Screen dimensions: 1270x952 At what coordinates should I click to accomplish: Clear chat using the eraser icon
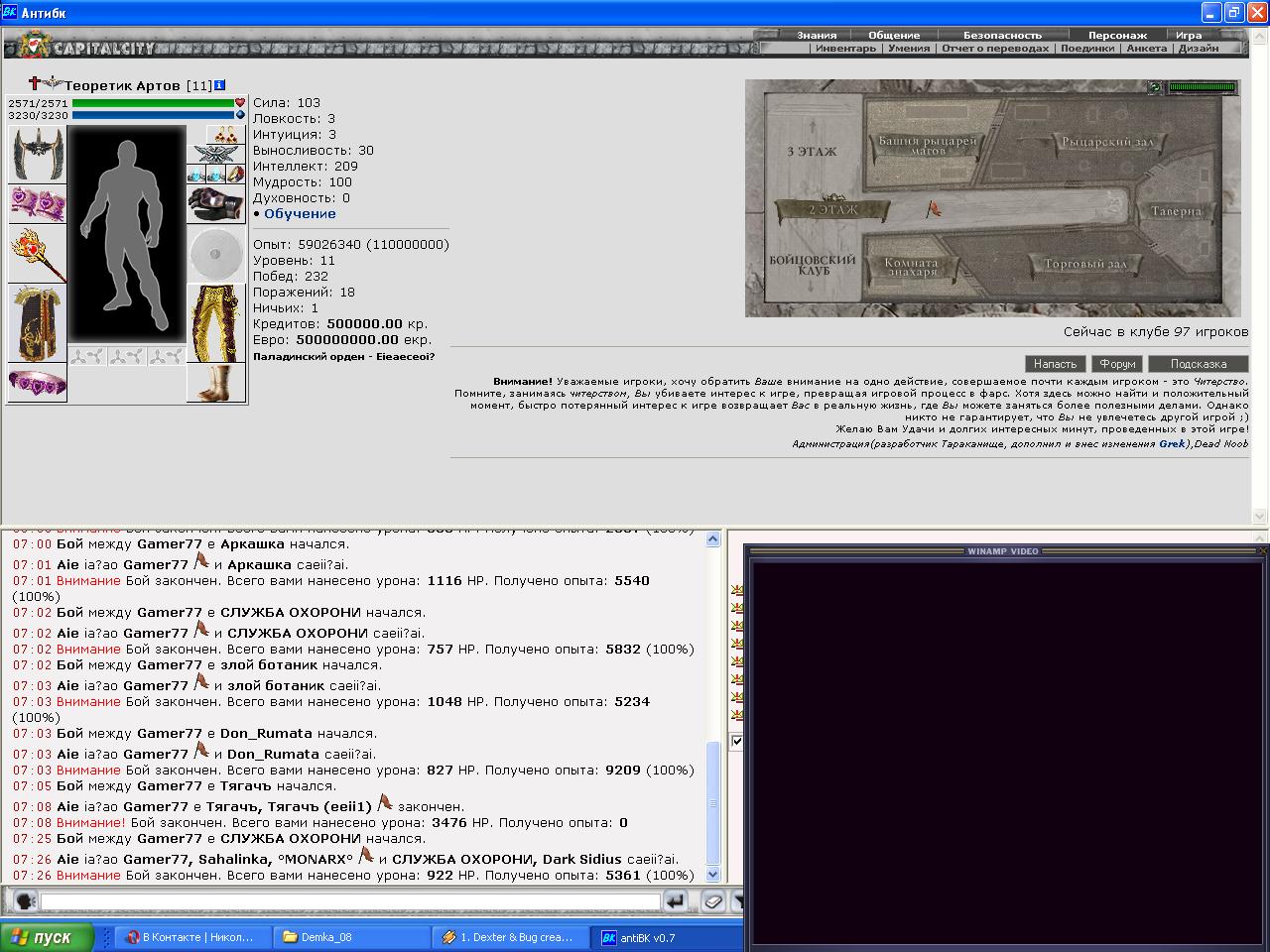(x=713, y=900)
